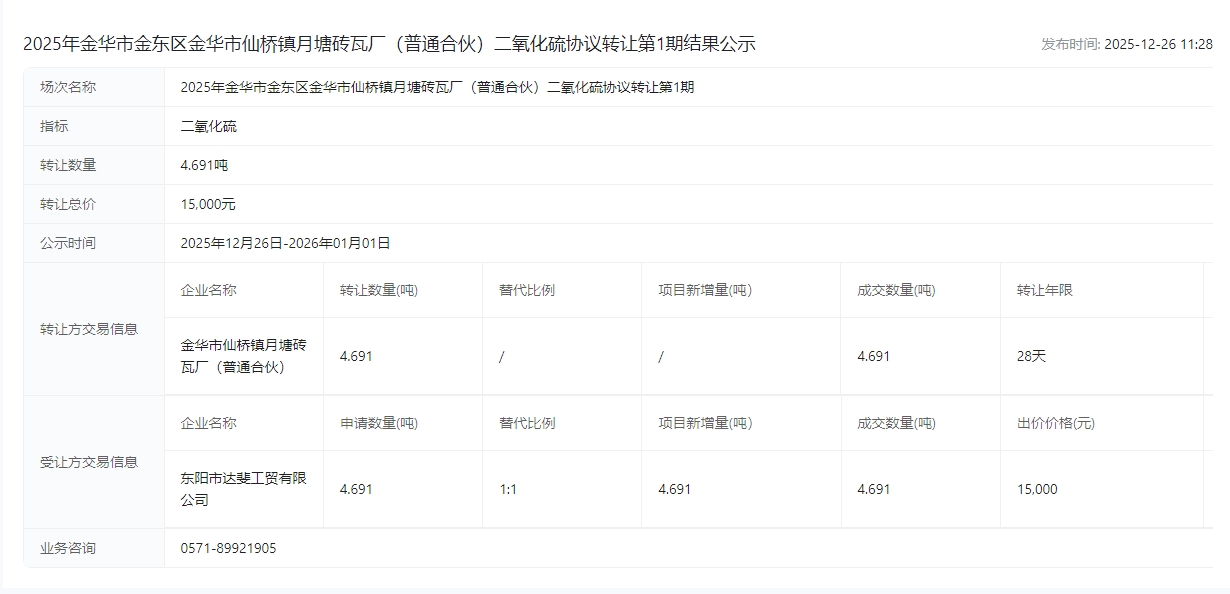Click the 二氧化硫 value in the 指标 row

pos(208,126)
